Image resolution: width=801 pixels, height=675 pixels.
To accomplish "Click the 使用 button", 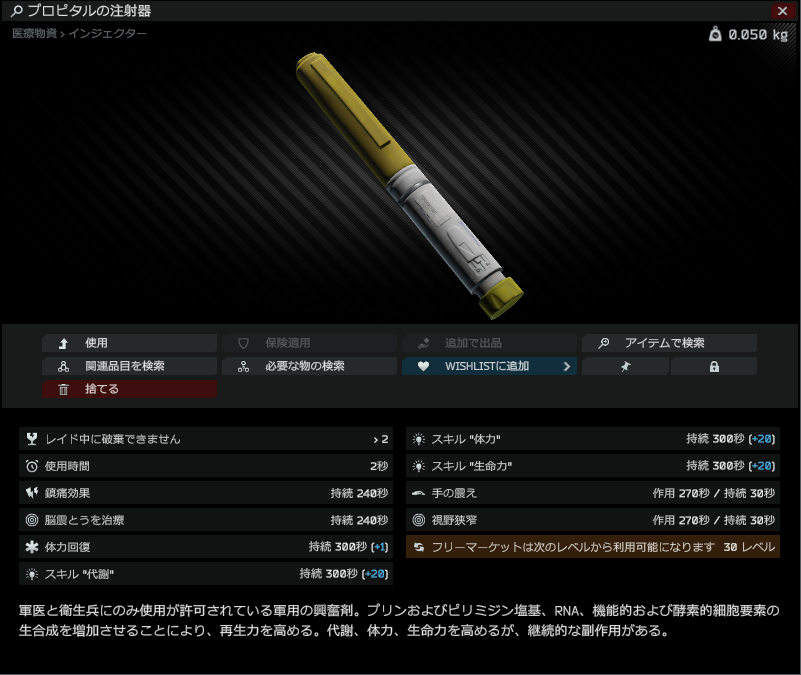I will pyautogui.click(x=130, y=343).
